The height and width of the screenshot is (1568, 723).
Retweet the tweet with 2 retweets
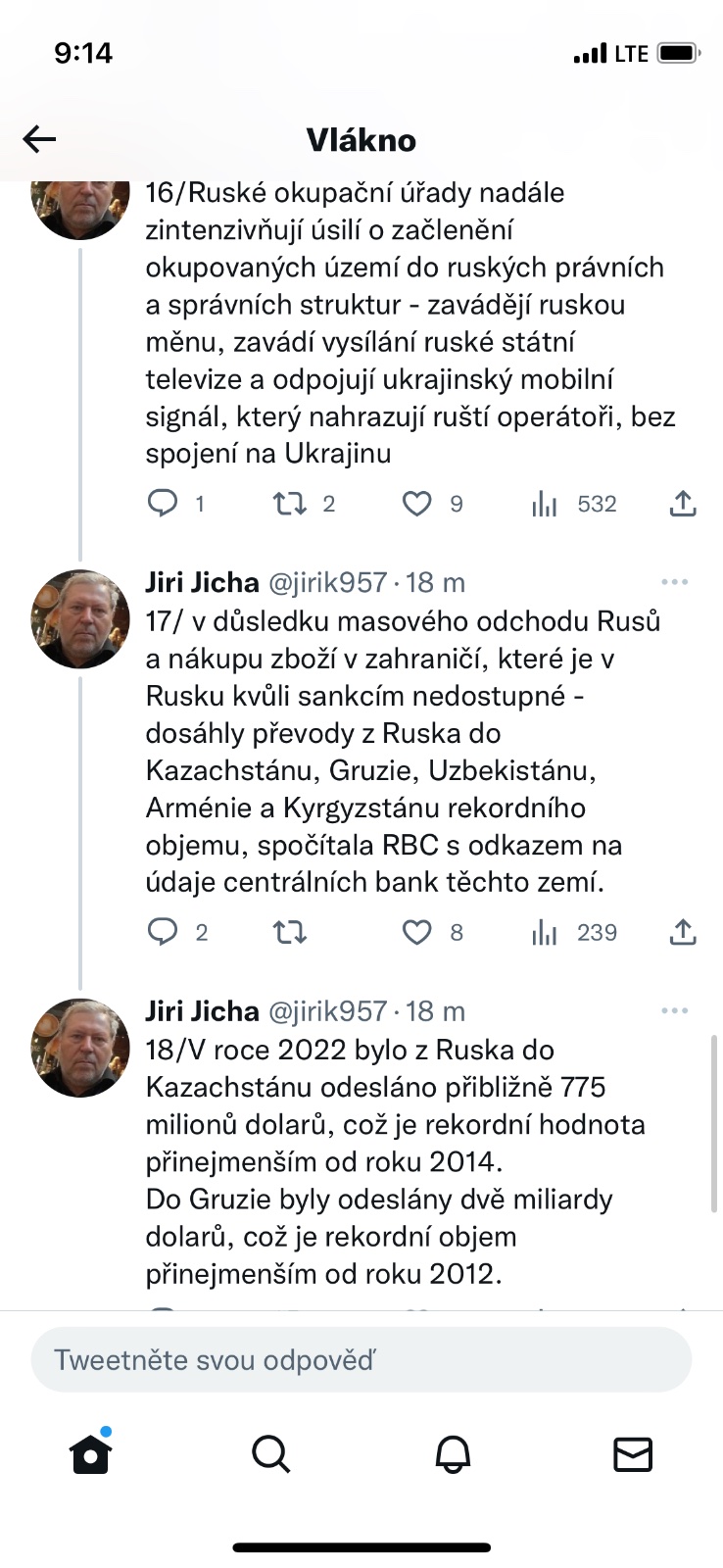pyautogui.click(x=290, y=504)
